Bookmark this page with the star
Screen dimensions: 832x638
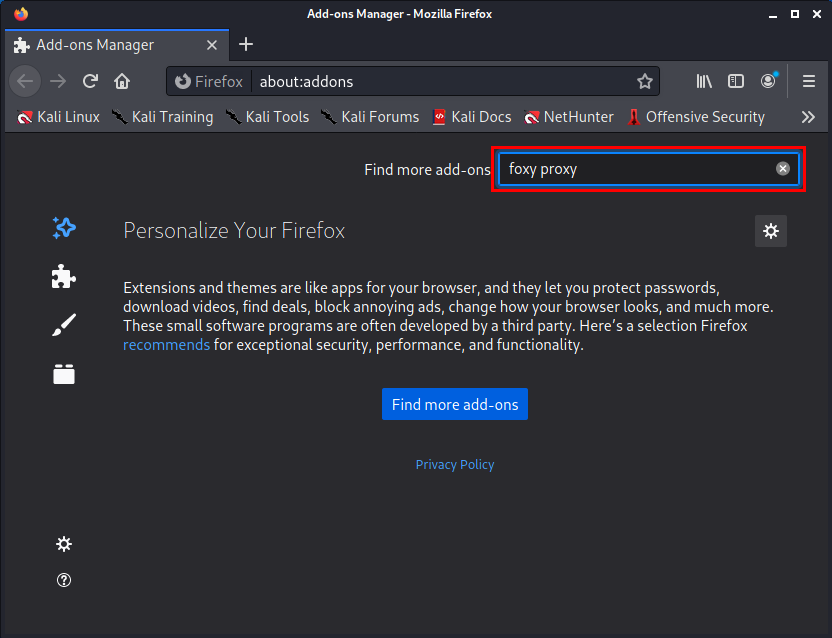(645, 81)
